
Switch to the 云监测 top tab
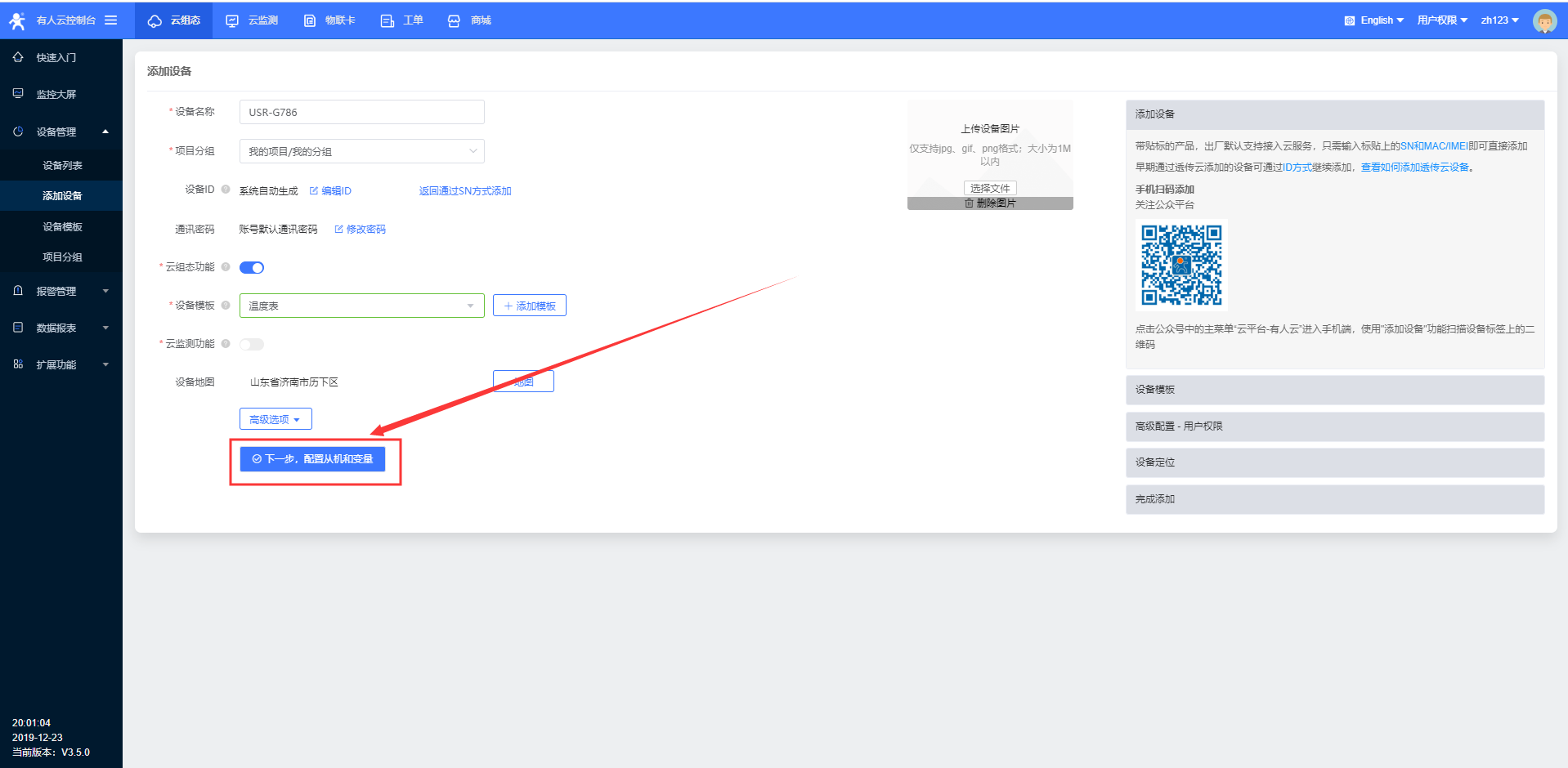(x=253, y=20)
